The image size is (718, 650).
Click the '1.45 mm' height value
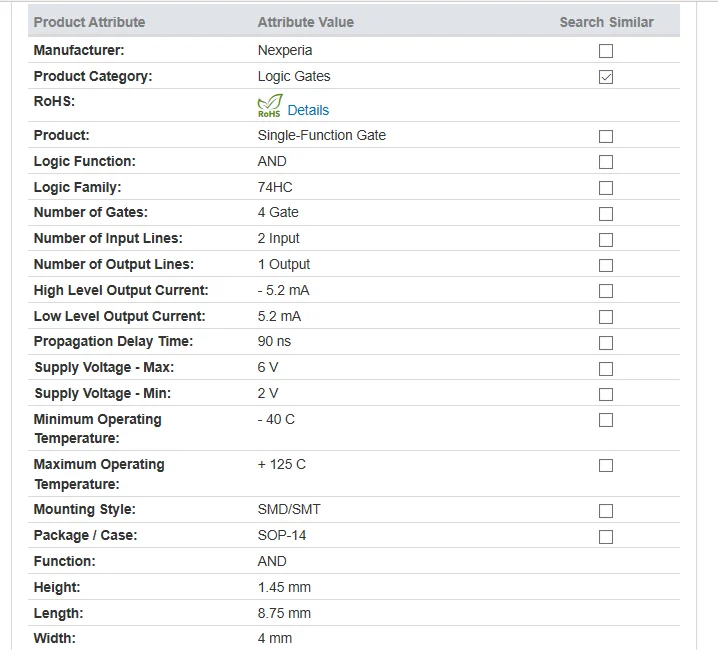click(x=284, y=587)
